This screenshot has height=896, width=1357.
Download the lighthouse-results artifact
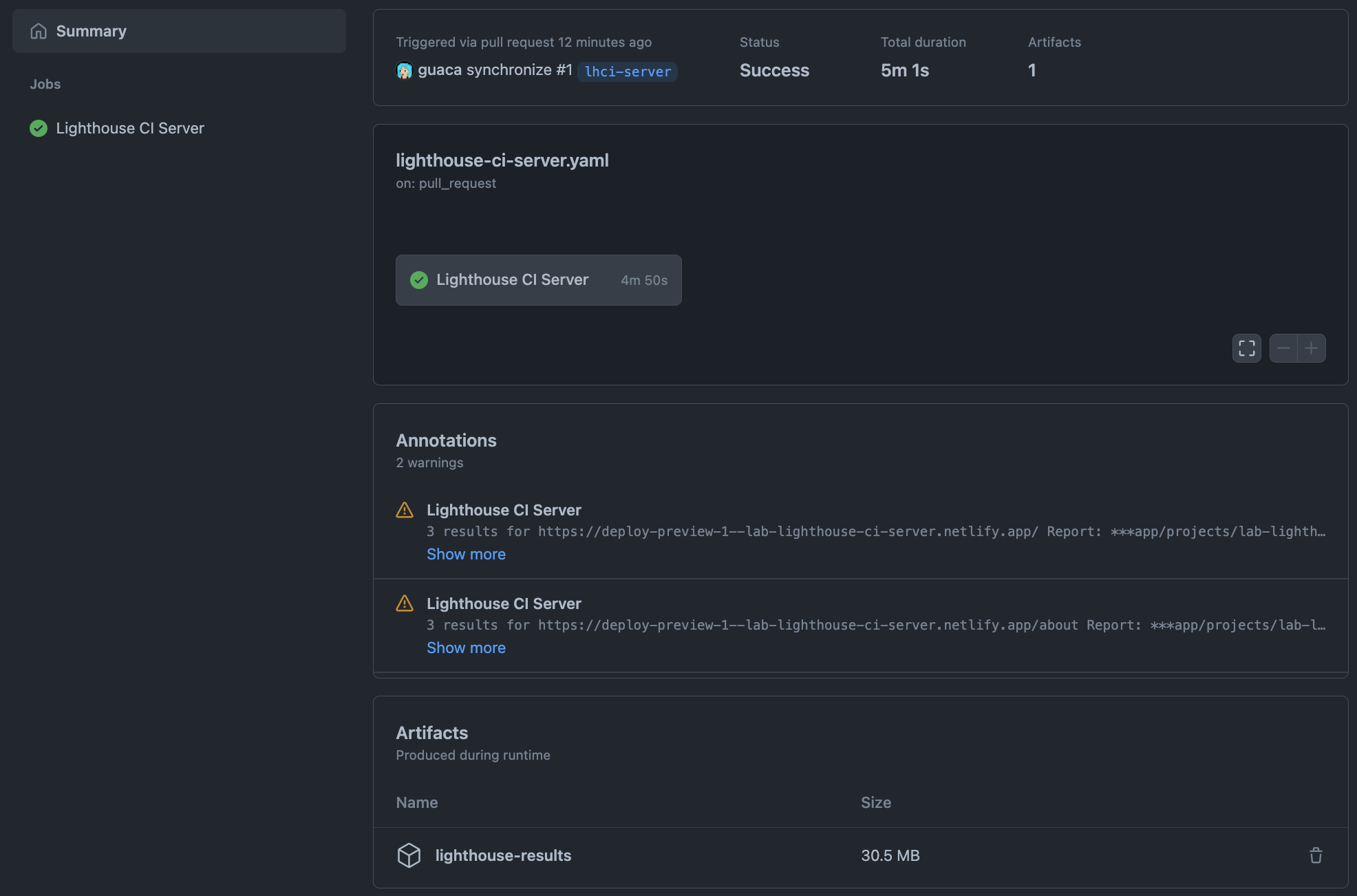point(503,855)
